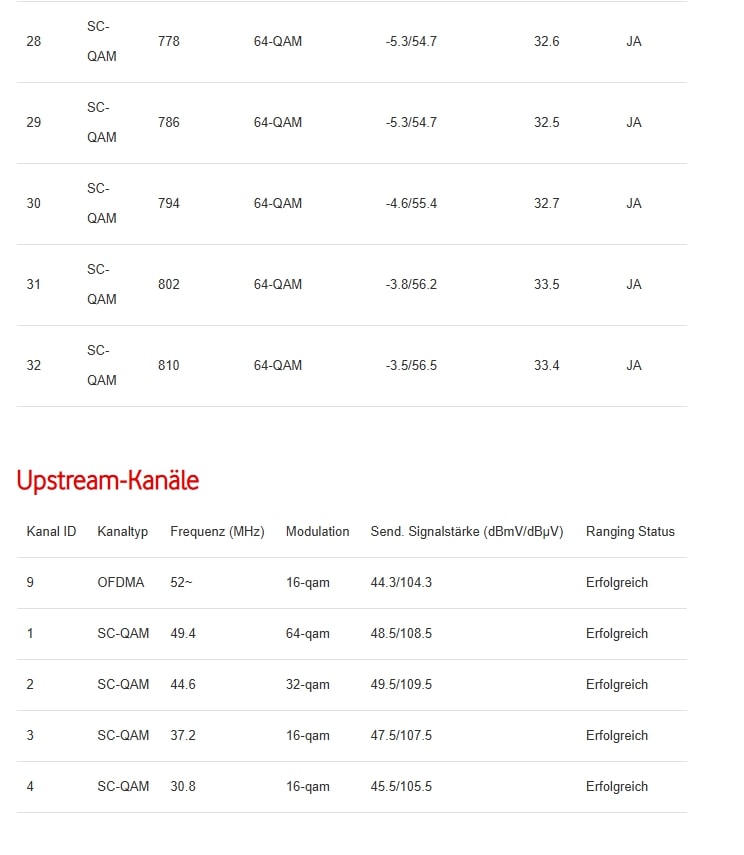Click the 49.5/109.5 signal strength cell
The width and height of the screenshot is (744, 855).
pyautogui.click(x=401, y=685)
